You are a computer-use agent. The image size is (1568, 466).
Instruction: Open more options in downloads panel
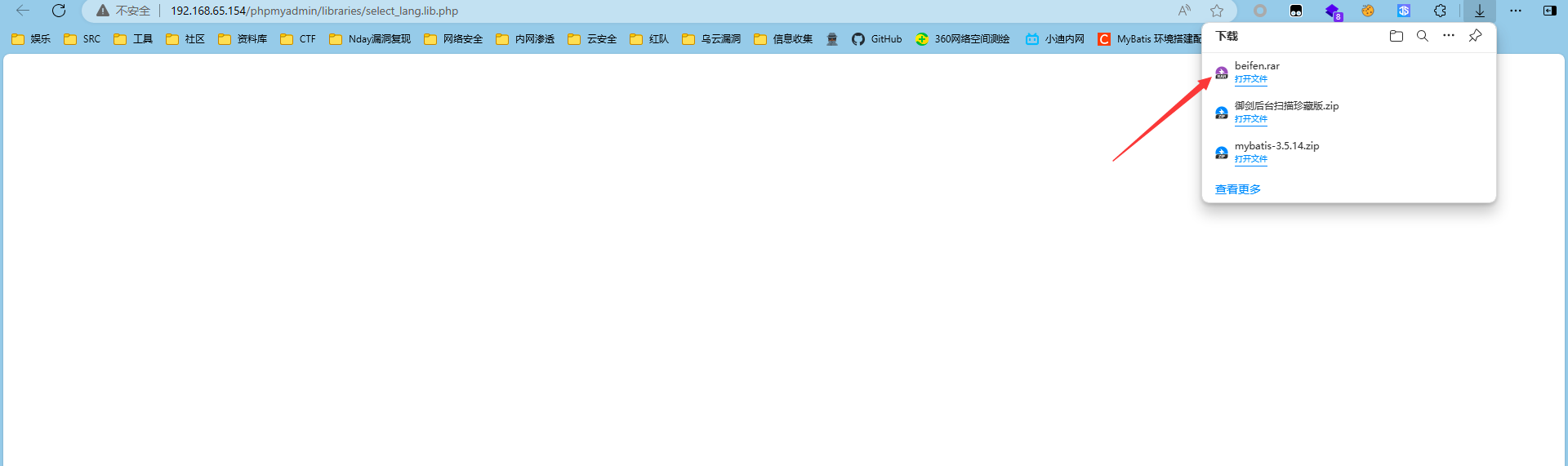1449,36
